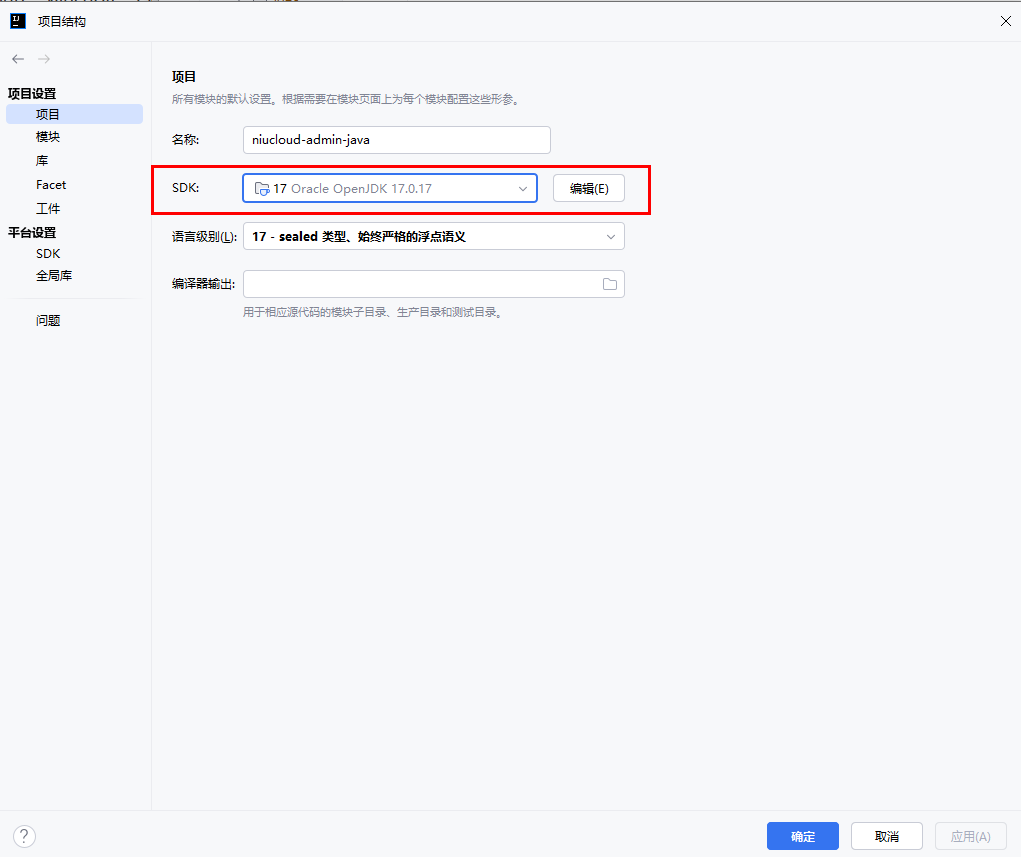
Task: Close the 项目结构 dialog window
Action: click(1006, 21)
